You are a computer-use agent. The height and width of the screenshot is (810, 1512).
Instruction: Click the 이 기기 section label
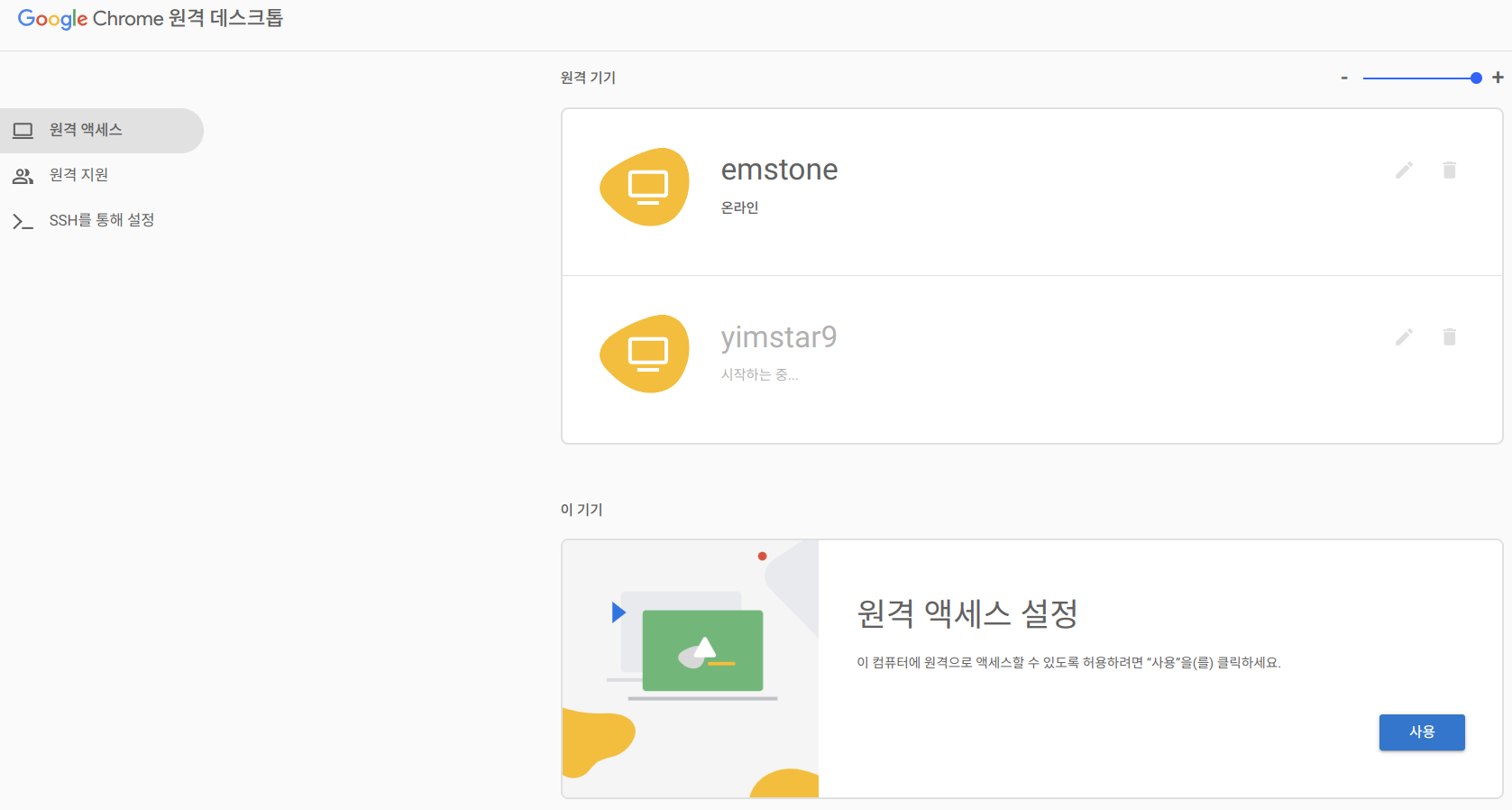582,510
